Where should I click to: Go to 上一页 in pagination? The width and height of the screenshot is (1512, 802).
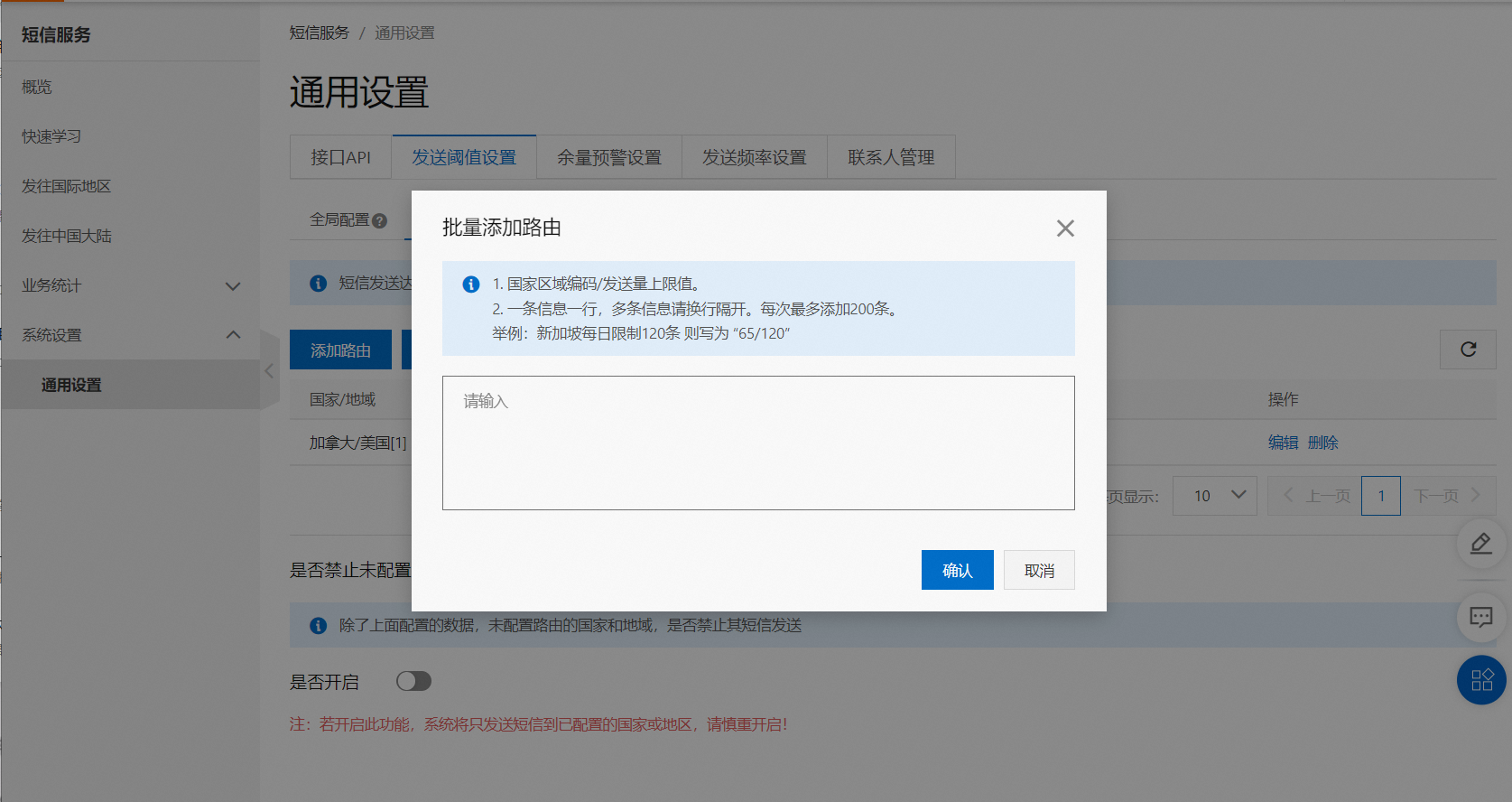[x=1314, y=496]
